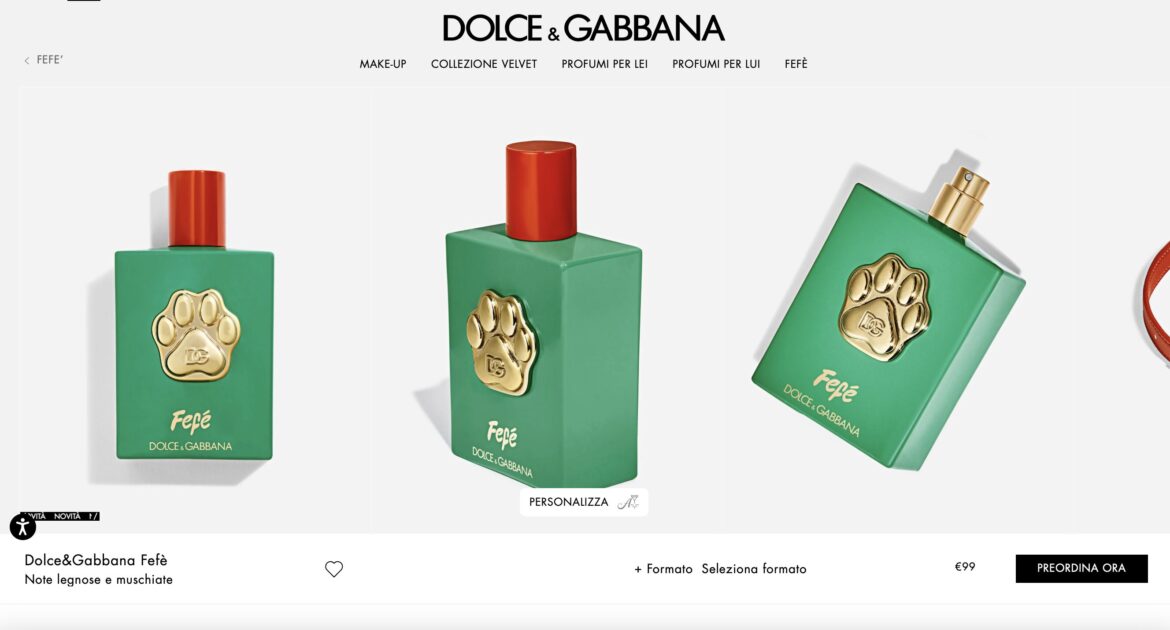The width and height of the screenshot is (1170, 630).
Task: Select the angled bottle image in center
Action: (544, 314)
